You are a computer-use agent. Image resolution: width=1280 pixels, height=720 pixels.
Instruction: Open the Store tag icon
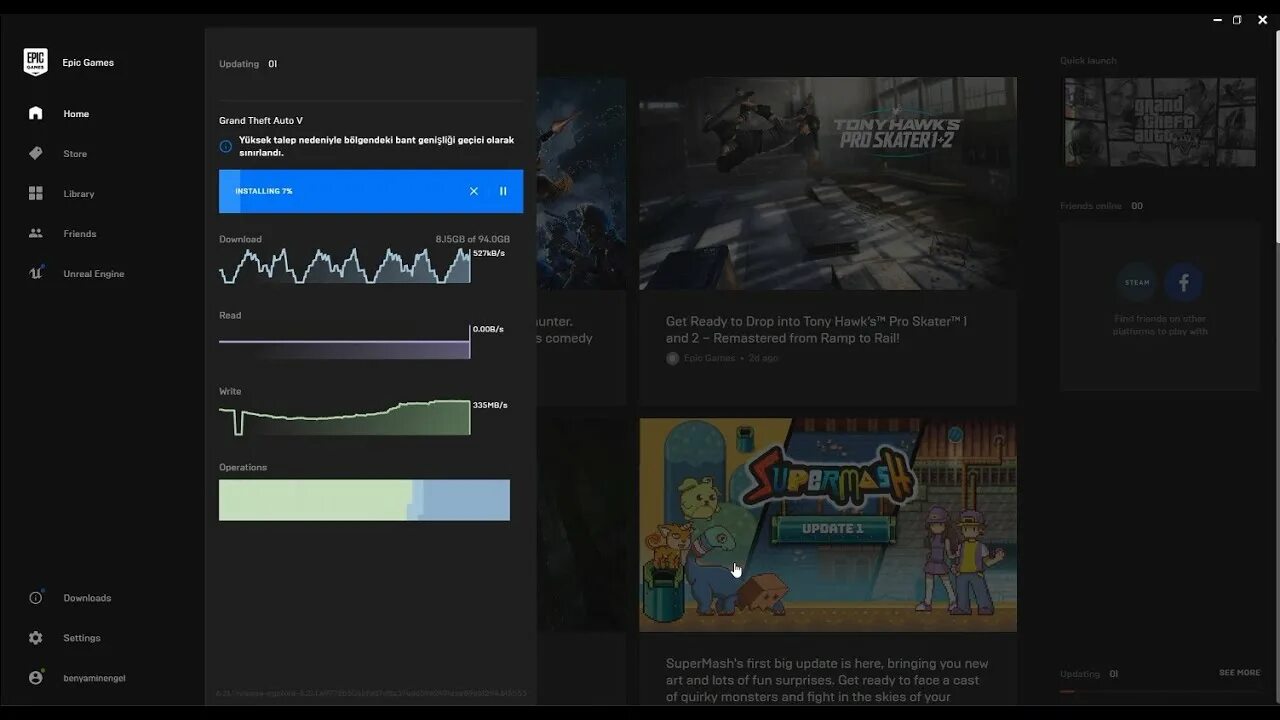click(36, 153)
